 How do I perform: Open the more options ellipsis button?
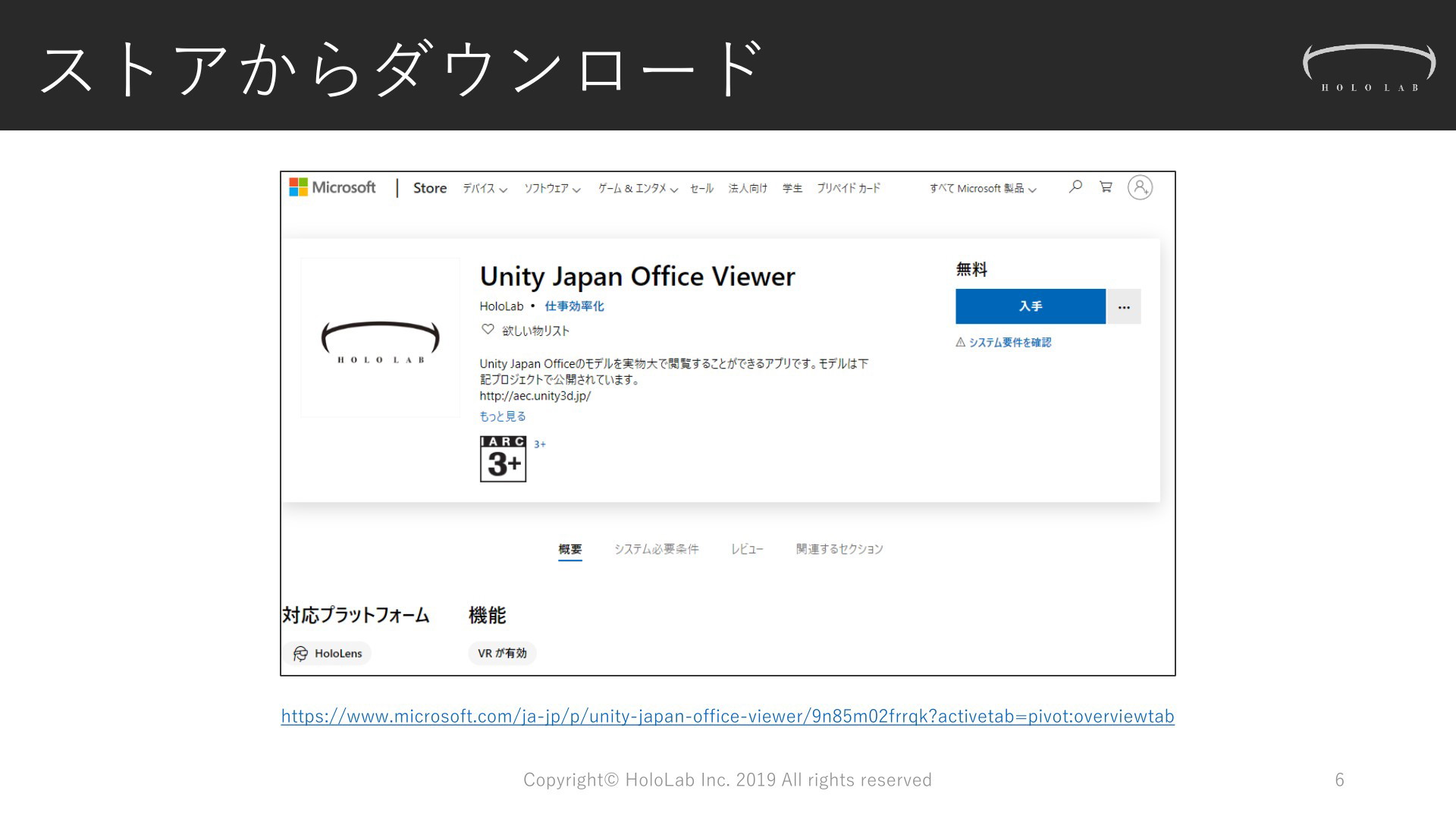coord(1124,306)
